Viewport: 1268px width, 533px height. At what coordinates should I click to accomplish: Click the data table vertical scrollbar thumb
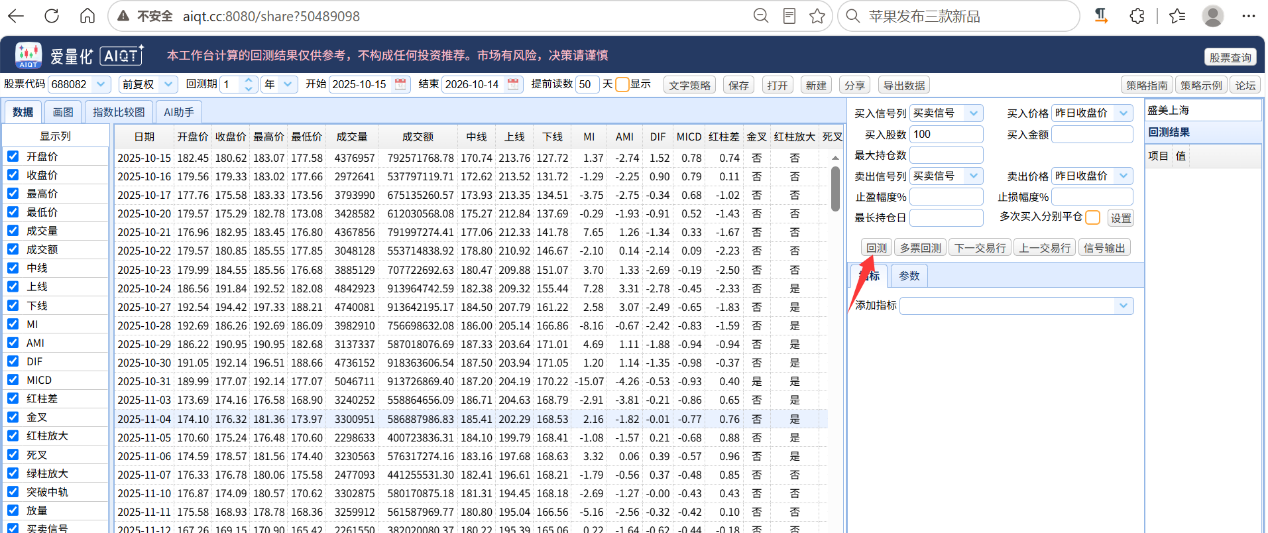click(x=835, y=188)
